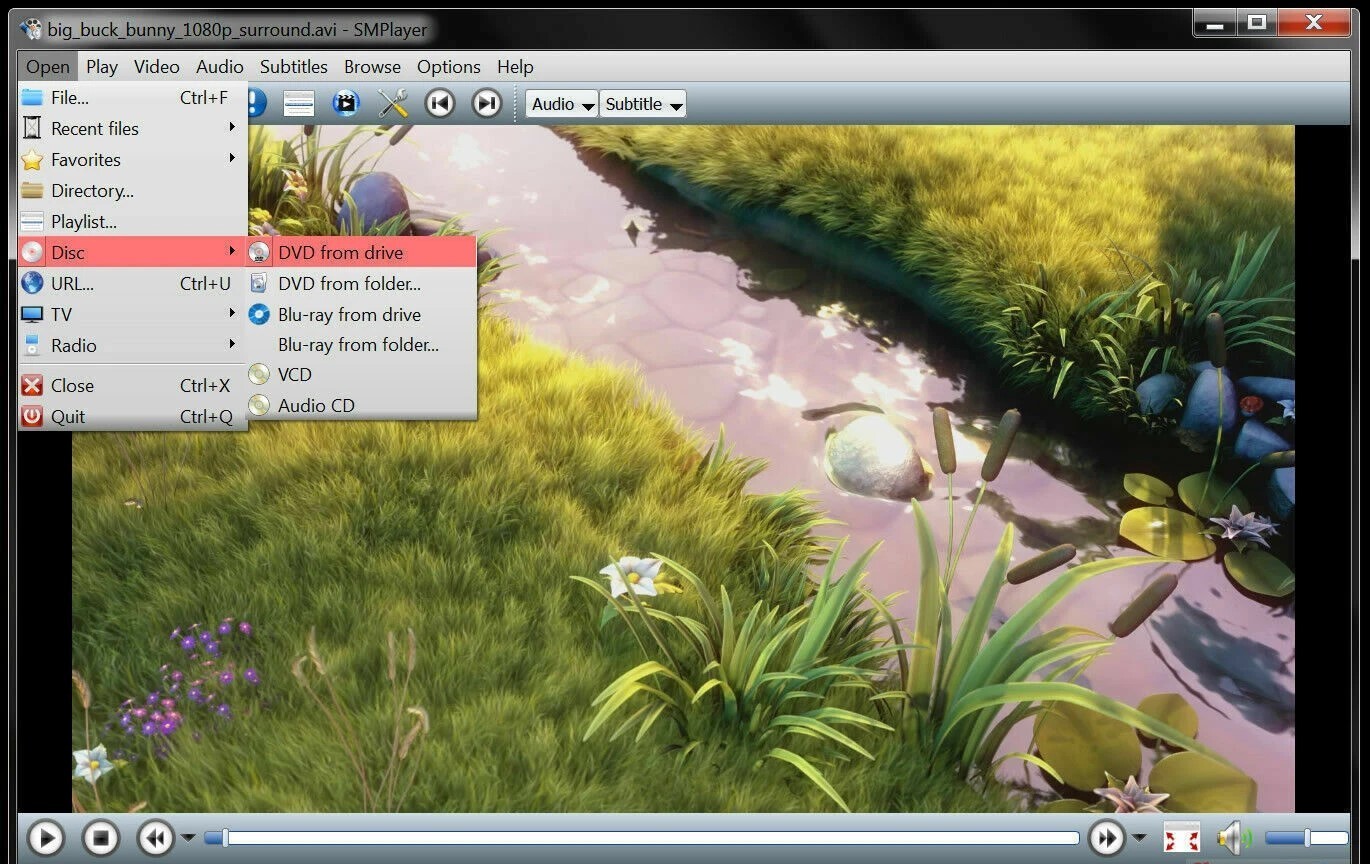
Task: Select Blu-ray from drive
Action: (361, 314)
